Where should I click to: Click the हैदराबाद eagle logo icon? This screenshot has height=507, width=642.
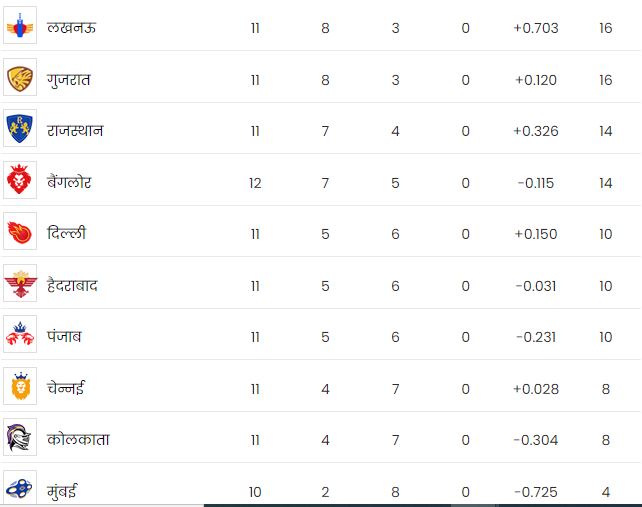coord(20,283)
